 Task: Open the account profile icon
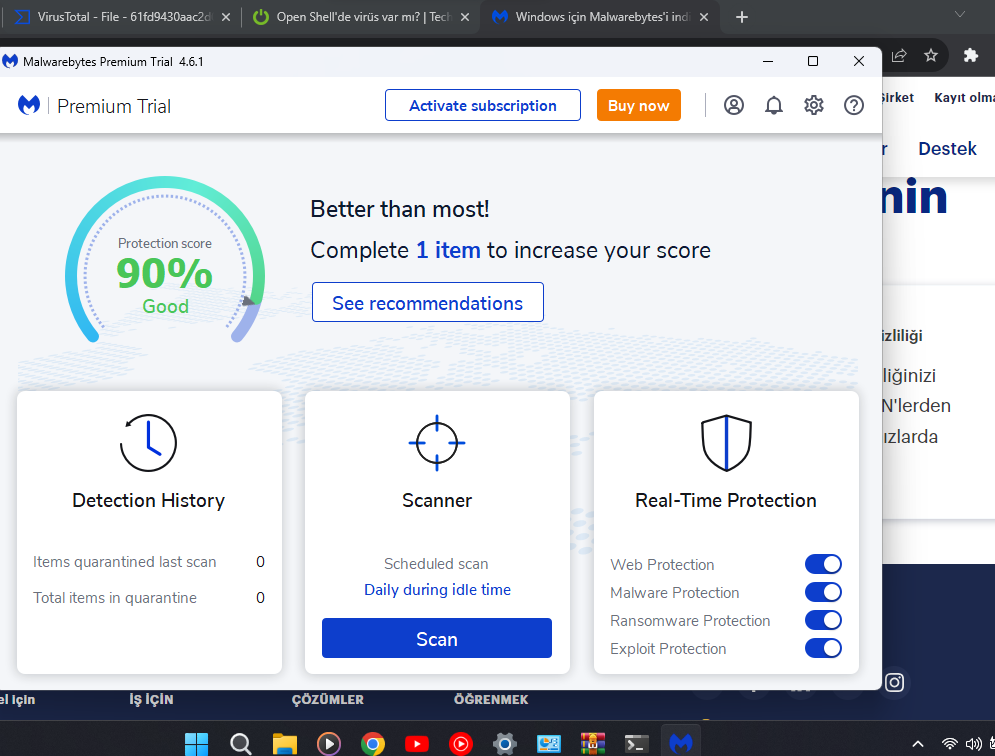click(734, 105)
